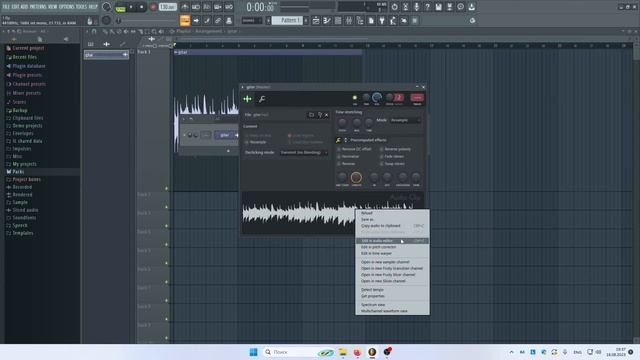Open the Mixer view icon
The height and width of the screenshot is (360, 640).
tap(349, 20)
